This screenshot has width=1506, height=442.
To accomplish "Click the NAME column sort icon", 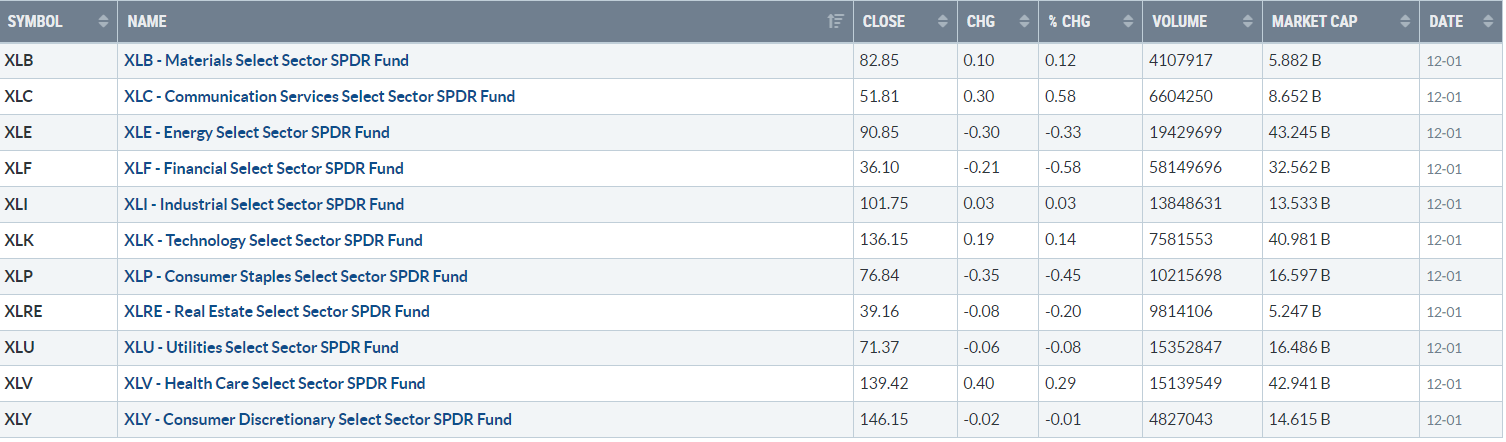I will (836, 21).
